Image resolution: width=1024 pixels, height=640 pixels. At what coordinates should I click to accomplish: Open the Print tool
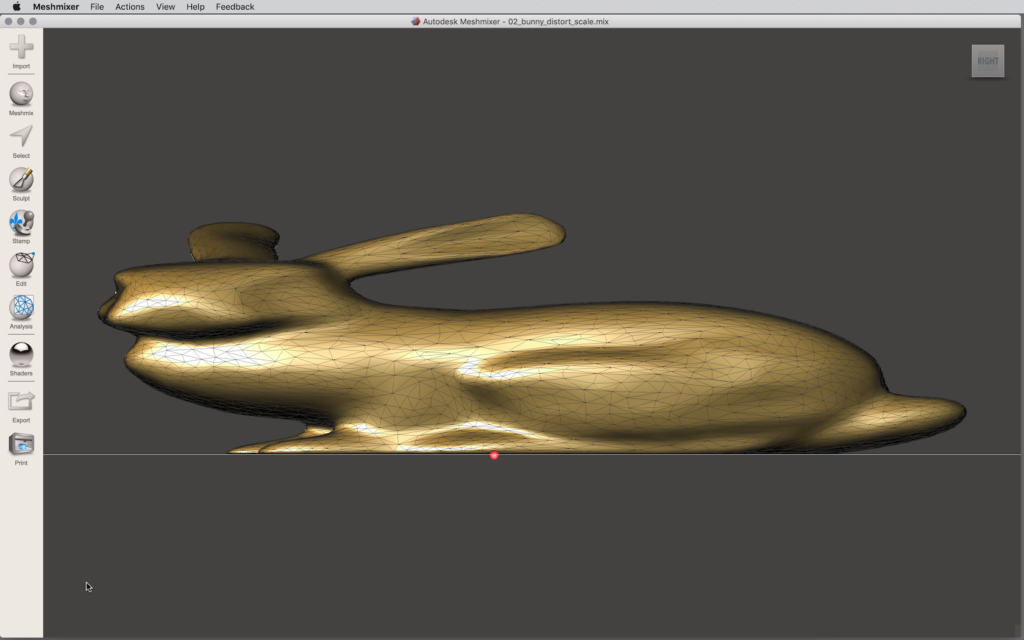pos(21,445)
